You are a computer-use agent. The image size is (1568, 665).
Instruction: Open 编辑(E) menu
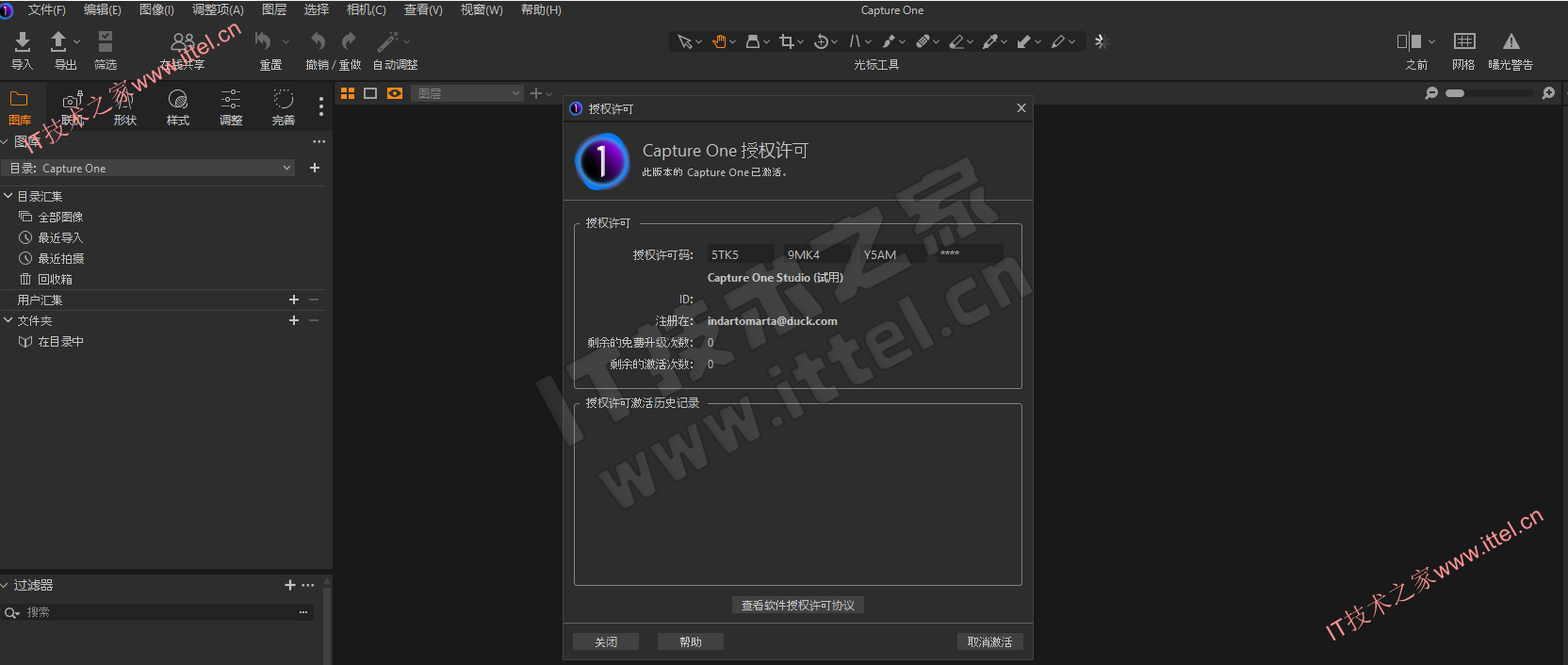click(x=103, y=9)
